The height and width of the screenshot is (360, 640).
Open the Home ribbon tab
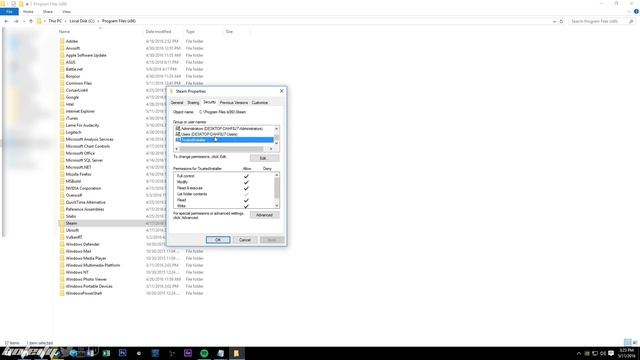[28, 12]
